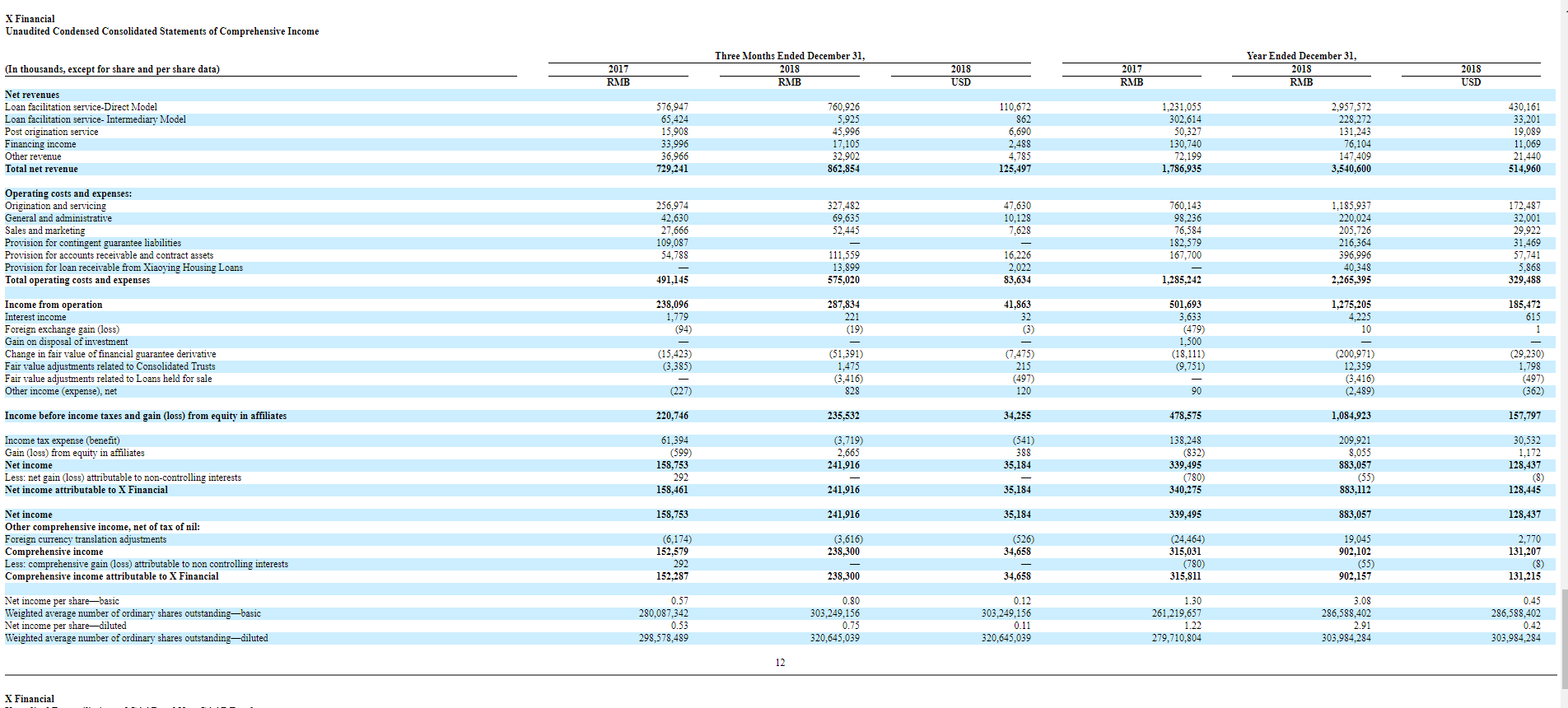Image resolution: width=1568 pixels, height=708 pixels.
Task: Click the 'Other income (expense), net' label
Action: (x=61, y=391)
